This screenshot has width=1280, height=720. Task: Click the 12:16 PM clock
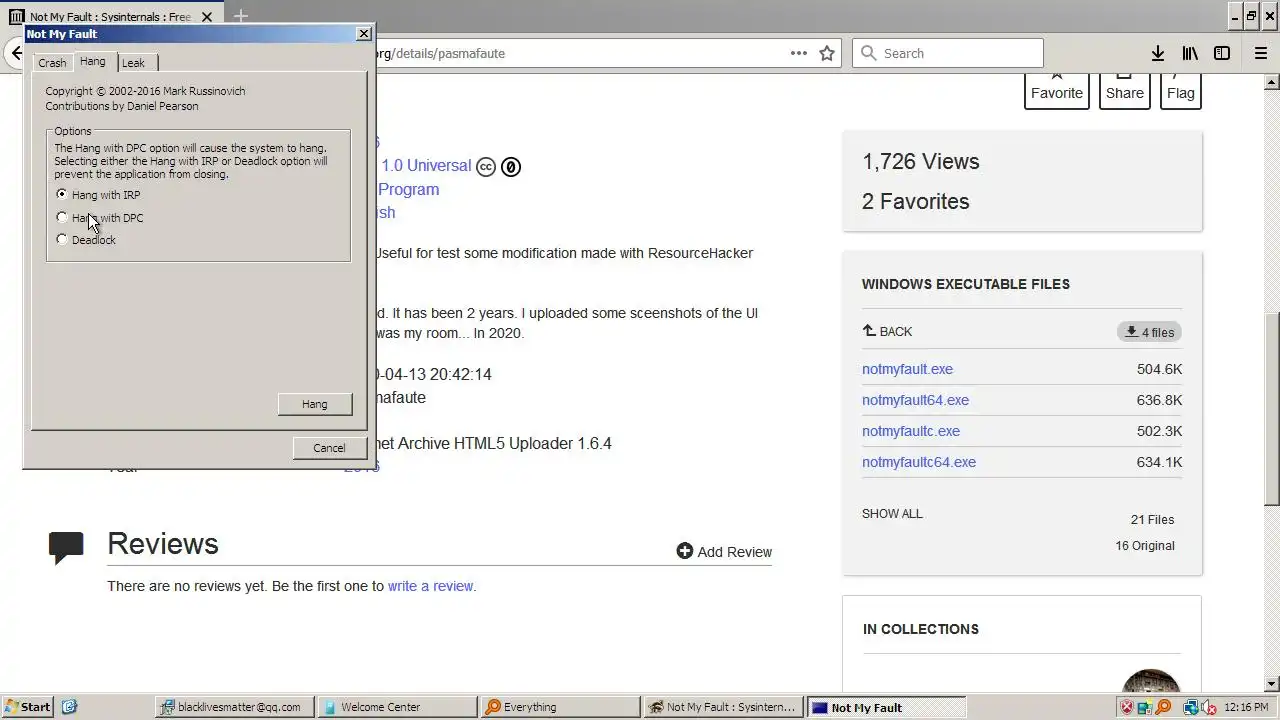click(1246, 707)
